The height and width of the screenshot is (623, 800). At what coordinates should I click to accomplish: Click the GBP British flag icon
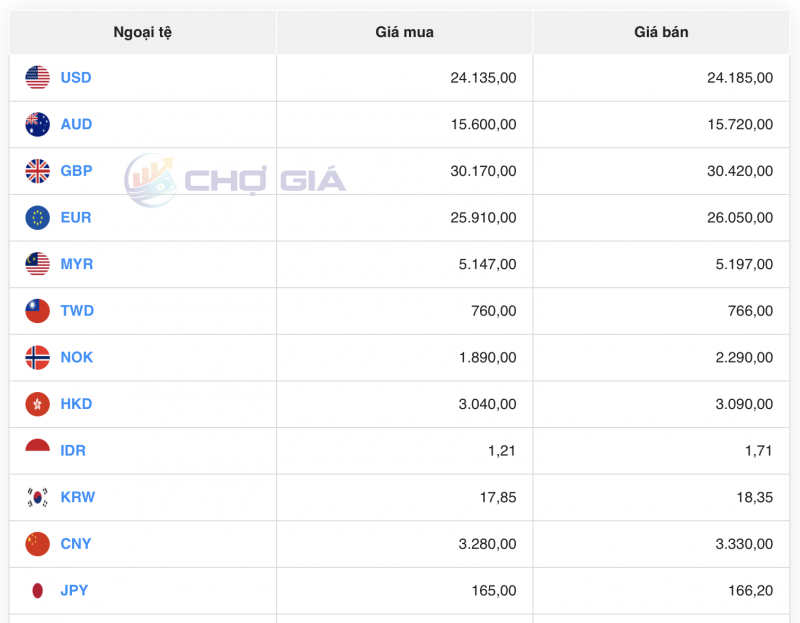click(x=37, y=171)
